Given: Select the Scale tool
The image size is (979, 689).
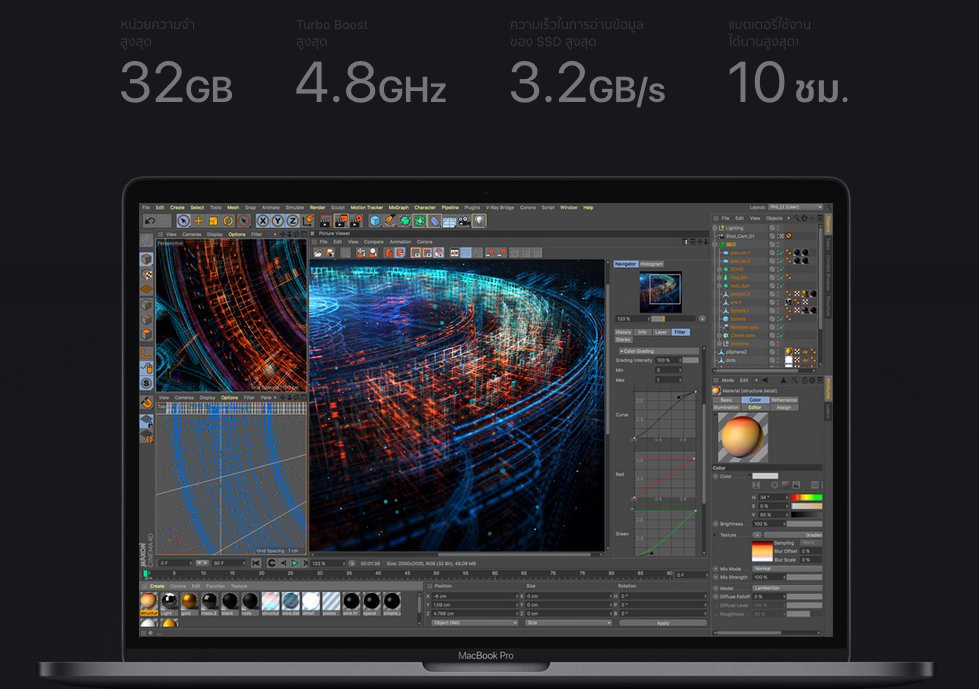Looking at the screenshot, I should click(214, 221).
